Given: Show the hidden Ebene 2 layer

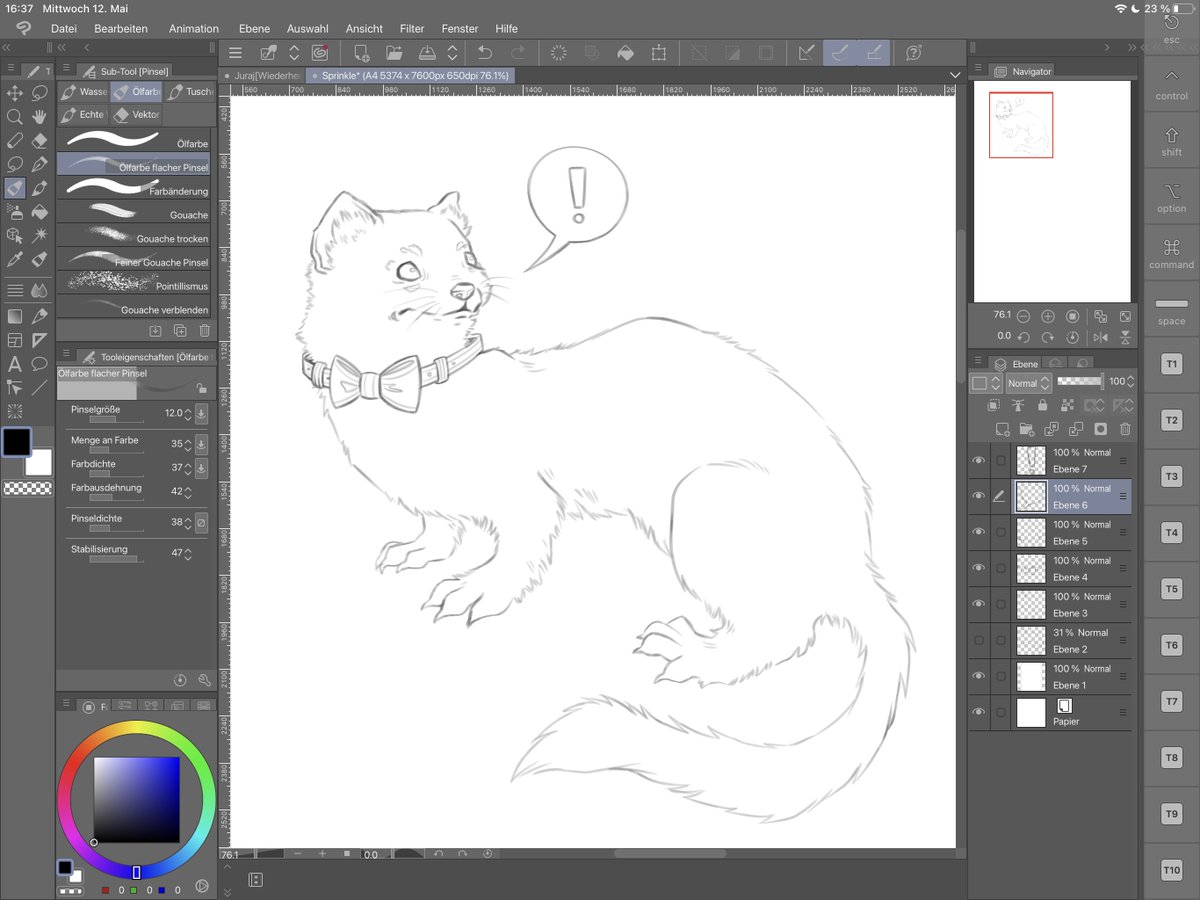Looking at the screenshot, I should click(x=978, y=641).
